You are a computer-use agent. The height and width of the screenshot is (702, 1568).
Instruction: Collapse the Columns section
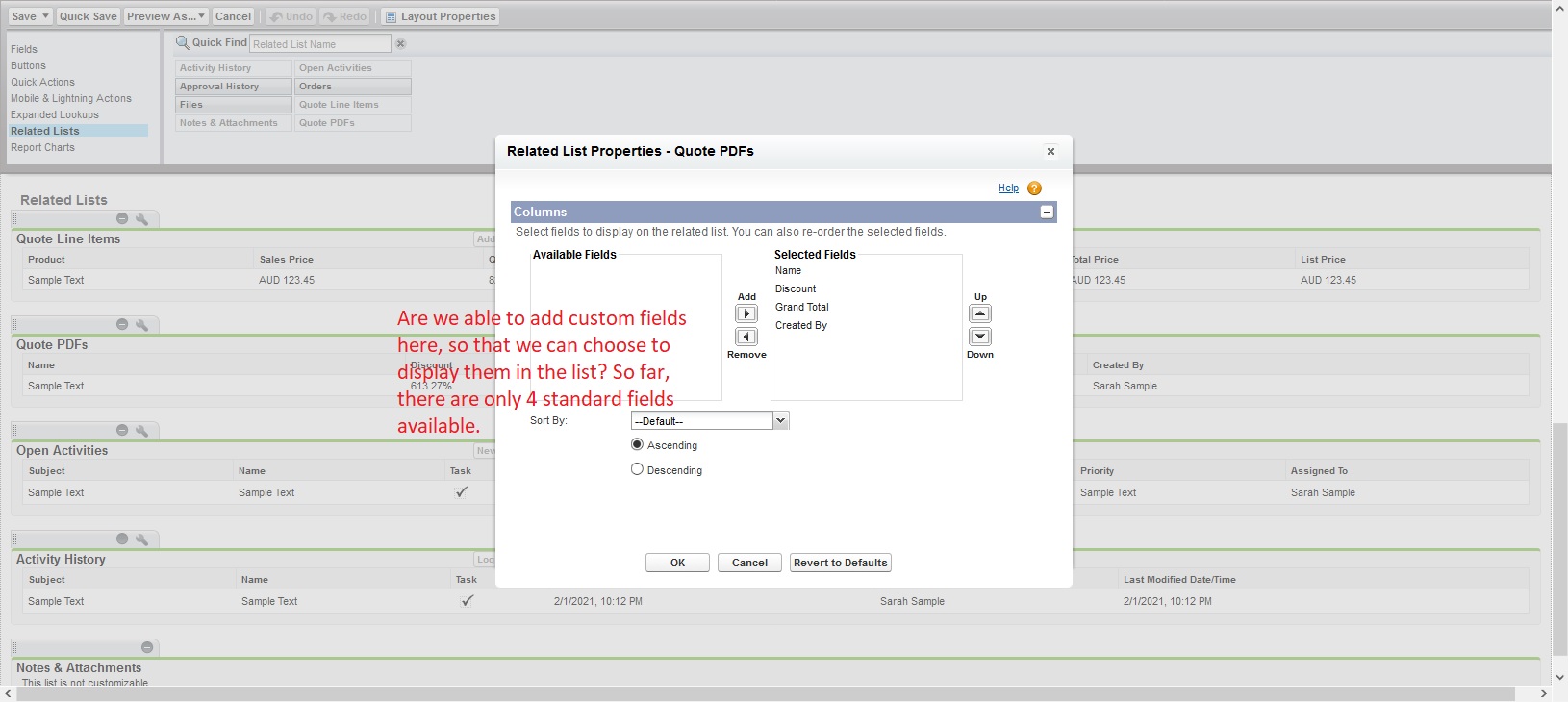tap(1047, 212)
